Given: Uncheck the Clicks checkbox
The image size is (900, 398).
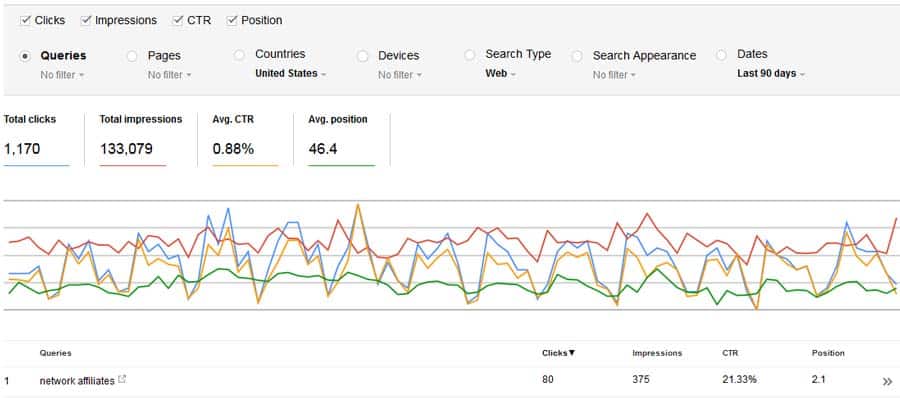Looking at the screenshot, I should tap(25, 21).
